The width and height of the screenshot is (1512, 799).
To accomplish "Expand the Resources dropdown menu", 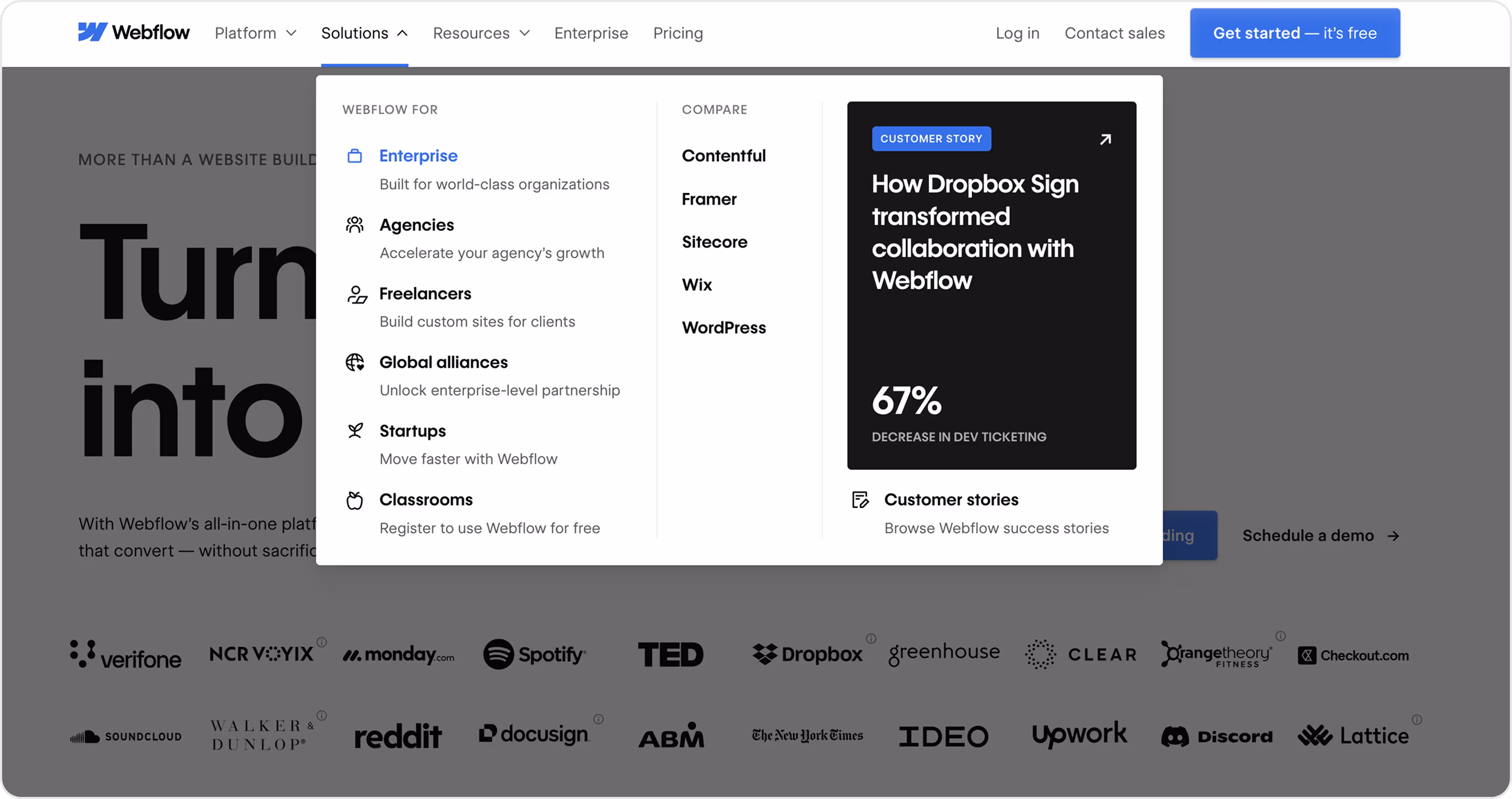I will point(481,34).
